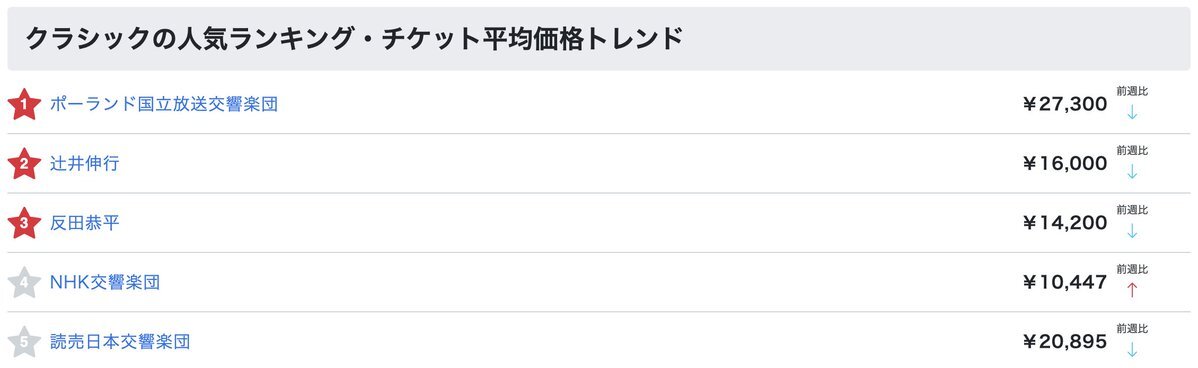This screenshot has height=368, width=1198.
Task: Click down arrow beside ¥20,895 price
Action: click(1132, 350)
